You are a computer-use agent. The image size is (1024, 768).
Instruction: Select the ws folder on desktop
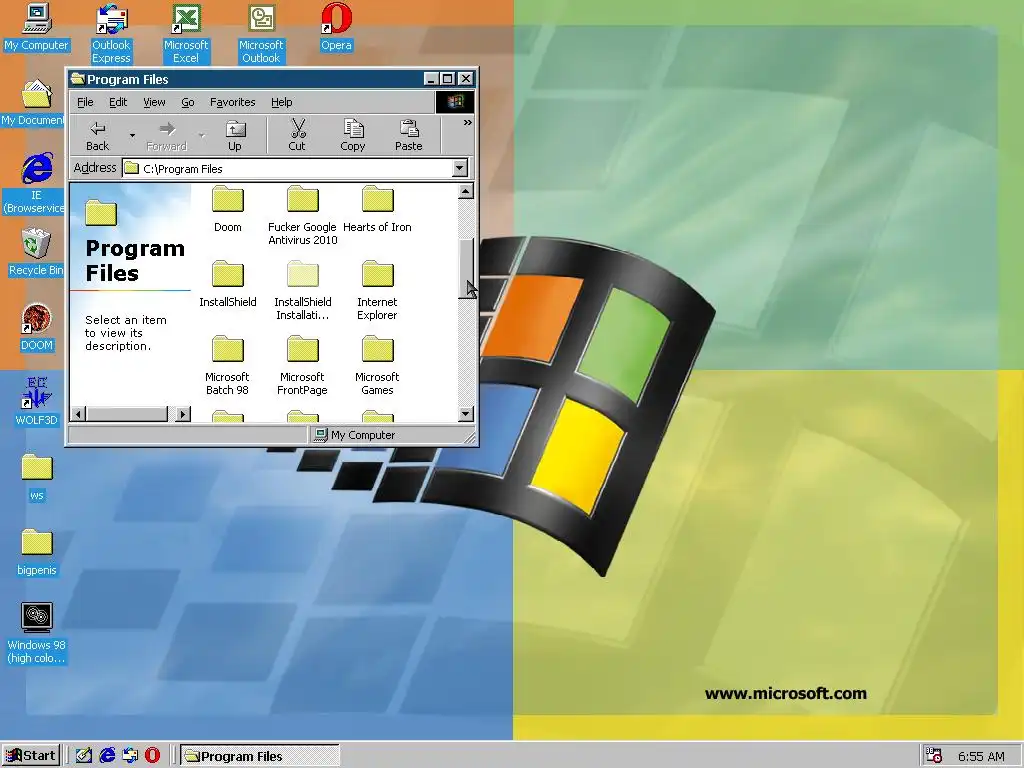click(37, 477)
